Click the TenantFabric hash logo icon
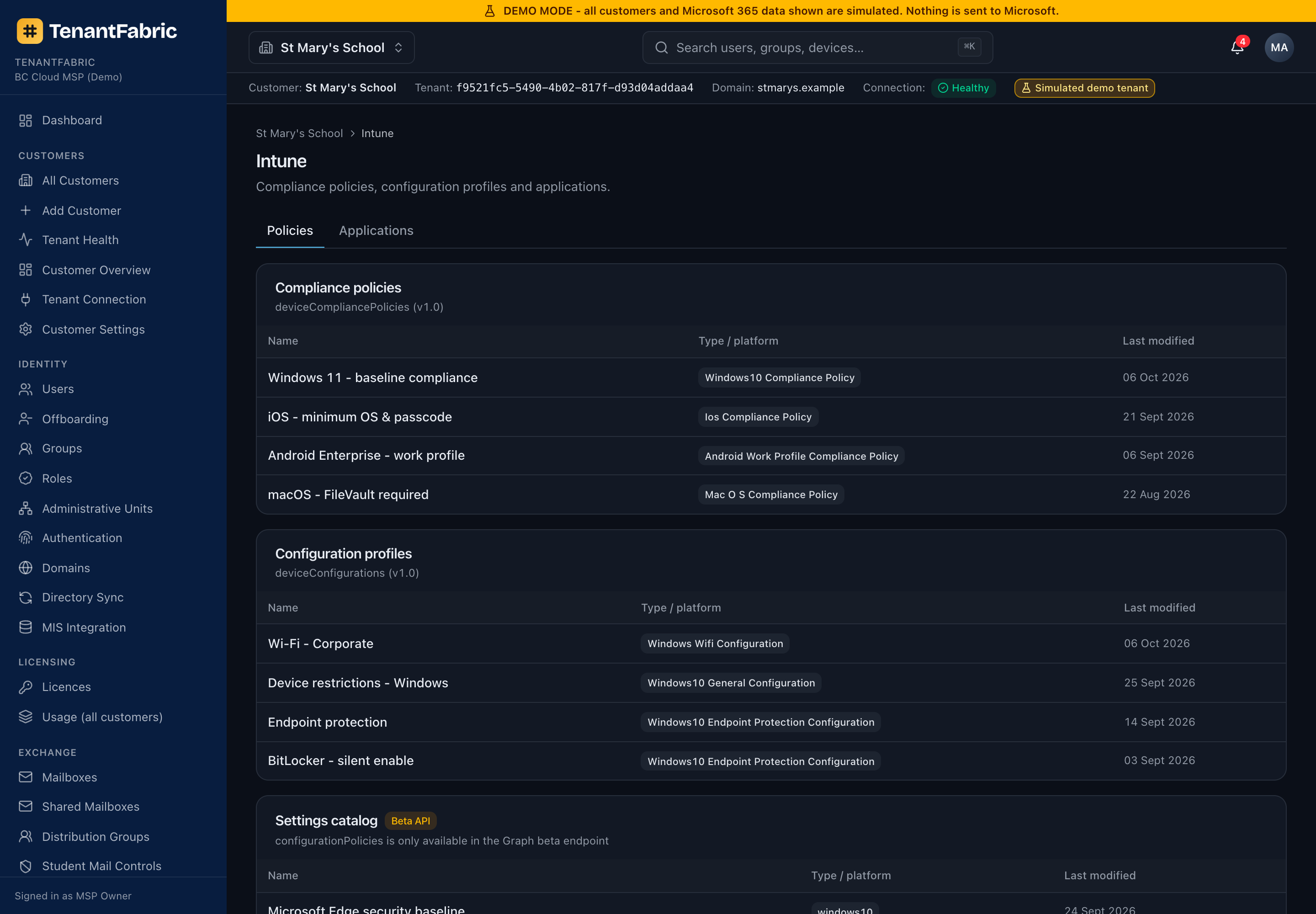Screen dimensions: 1316x914 point(30,31)
